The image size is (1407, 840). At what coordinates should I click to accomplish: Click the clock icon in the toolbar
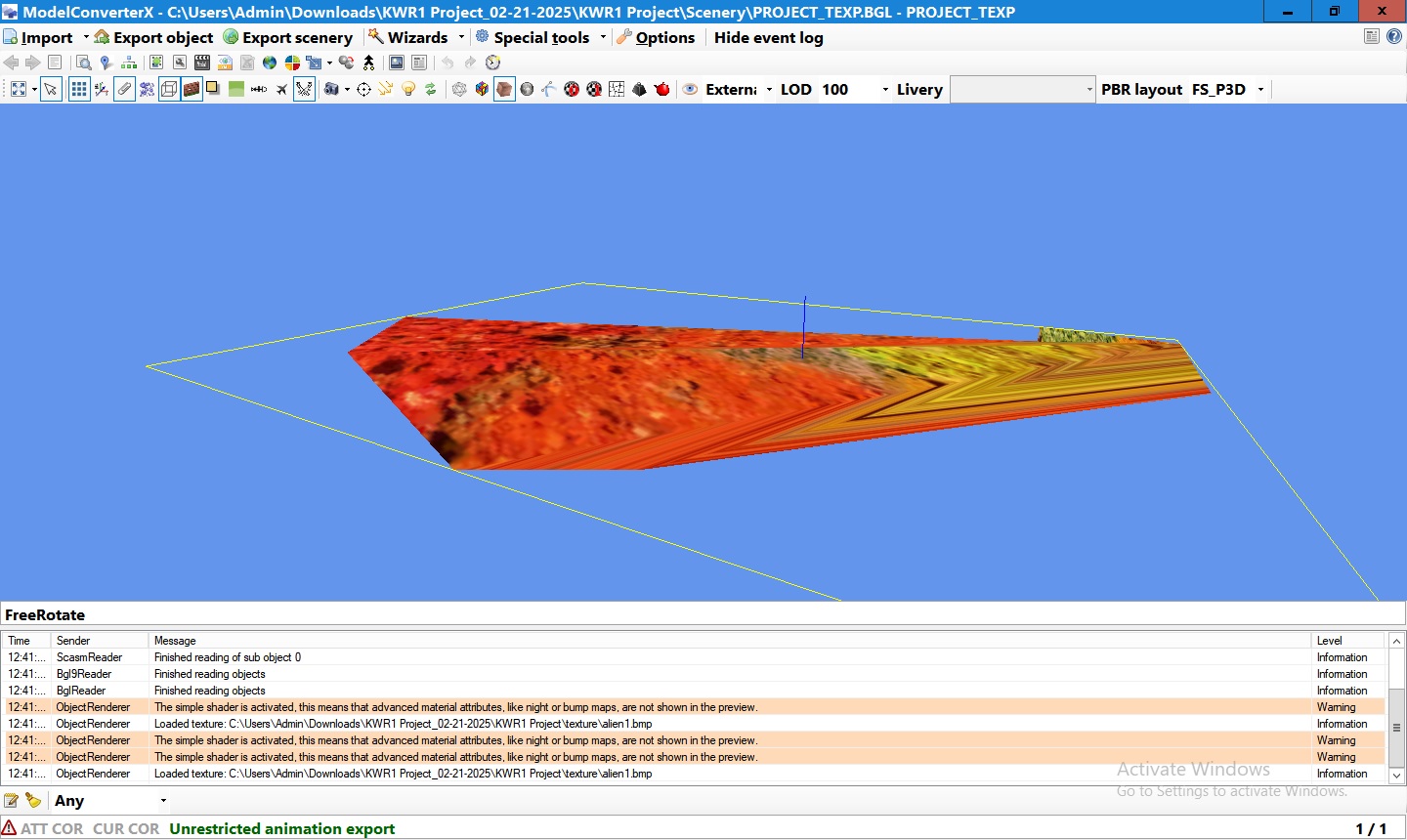click(493, 63)
